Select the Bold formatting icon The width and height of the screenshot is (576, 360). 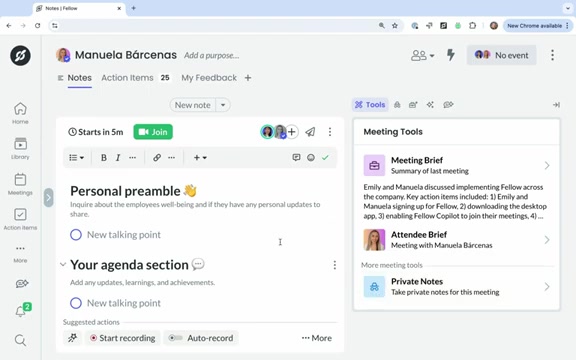[104, 158]
